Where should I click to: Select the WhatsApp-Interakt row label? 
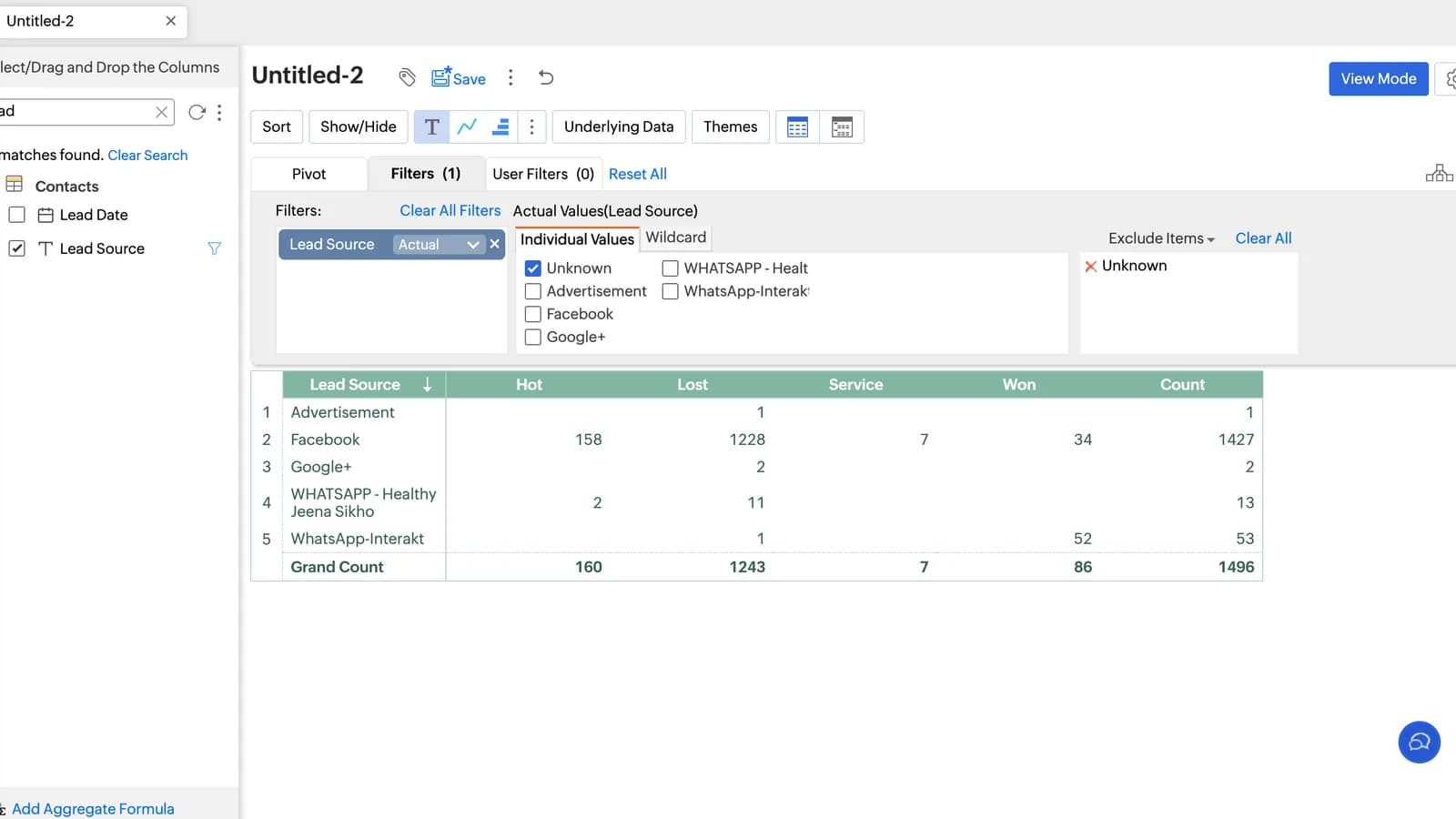(x=357, y=539)
